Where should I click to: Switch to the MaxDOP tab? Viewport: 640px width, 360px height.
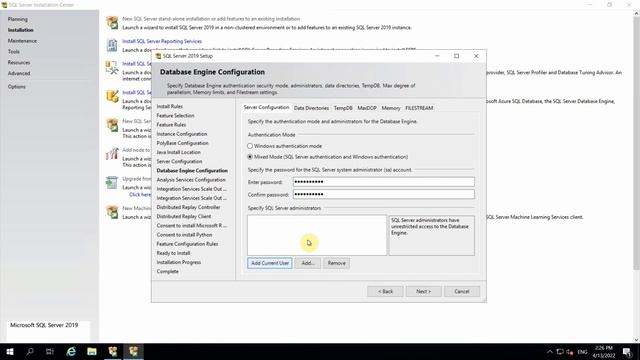pos(367,108)
